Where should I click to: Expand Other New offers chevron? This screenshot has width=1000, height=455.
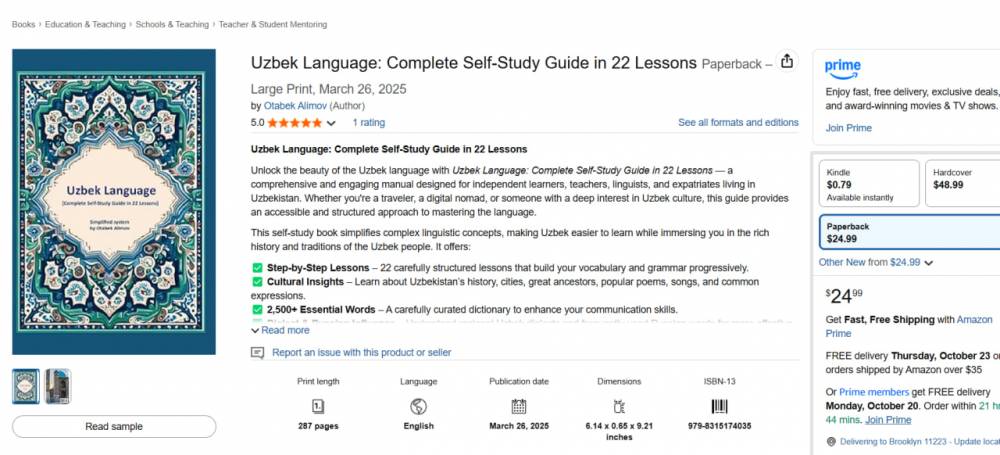click(929, 263)
